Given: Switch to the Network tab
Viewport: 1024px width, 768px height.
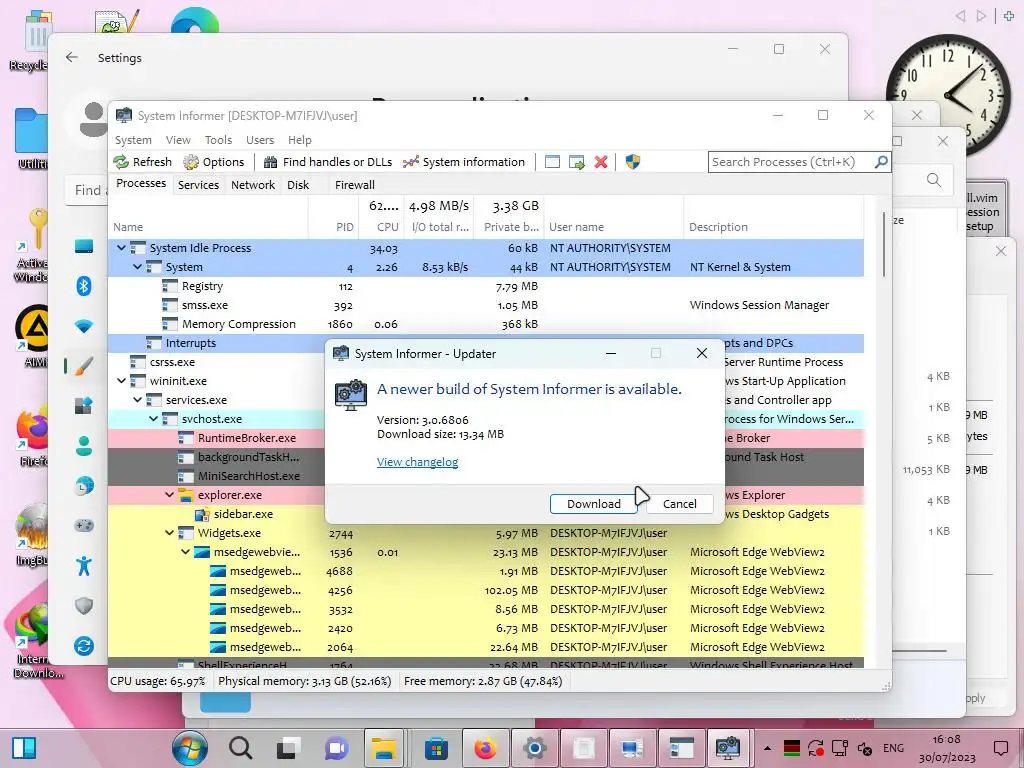Looking at the screenshot, I should coord(253,185).
